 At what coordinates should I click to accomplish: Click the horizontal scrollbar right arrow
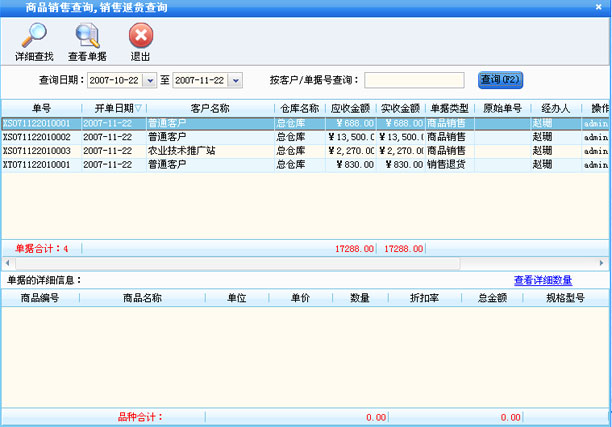click(605, 262)
